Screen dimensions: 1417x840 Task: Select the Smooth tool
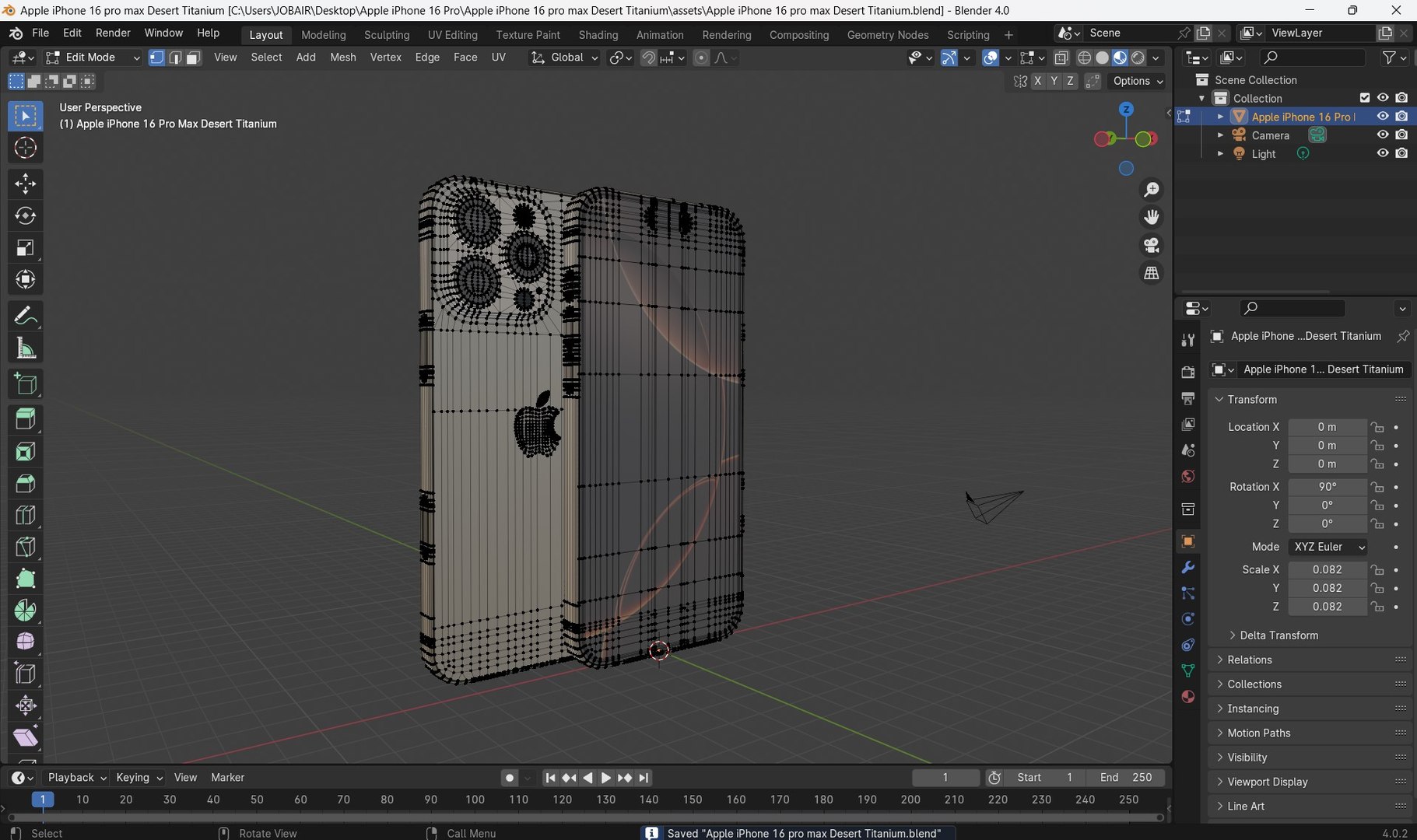click(25, 642)
